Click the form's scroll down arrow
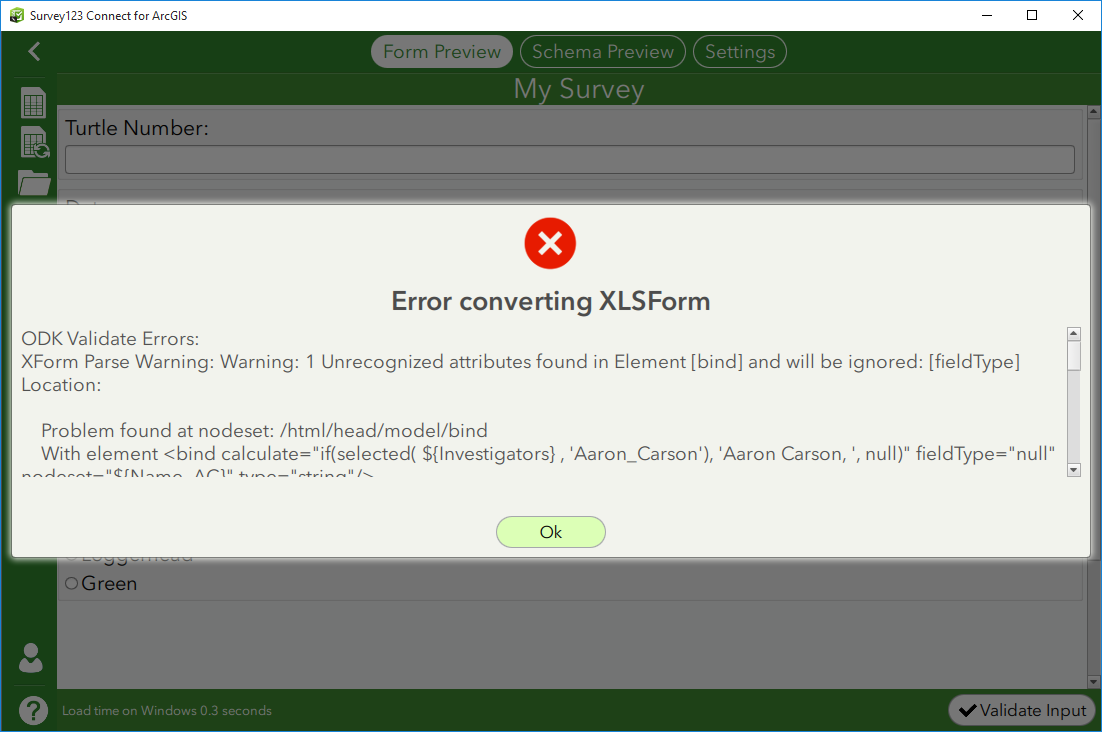Image resolution: width=1102 pixels, height=732 pixels. pyautogui.click(x=1093, y=681)
